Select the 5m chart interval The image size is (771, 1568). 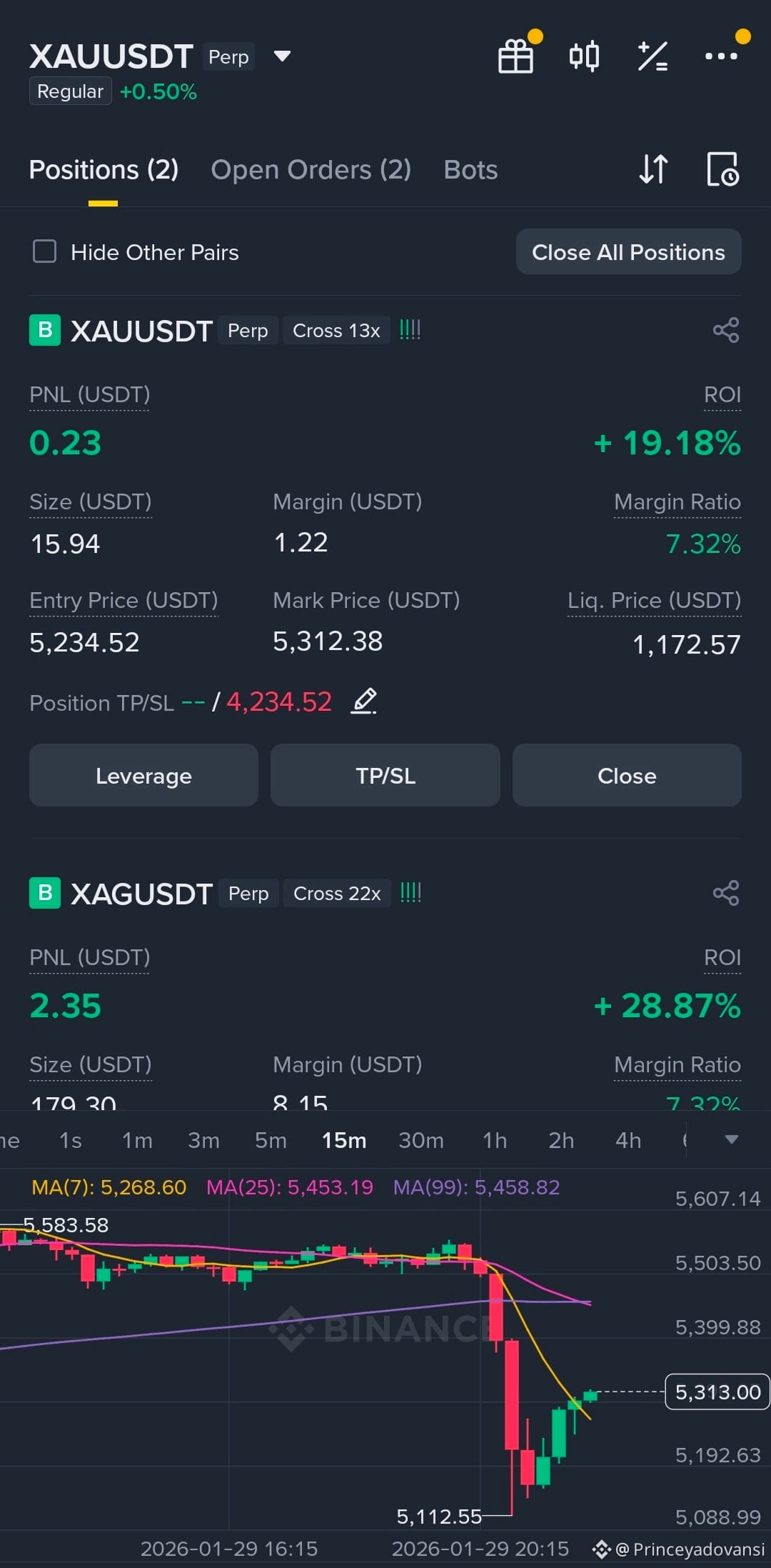coord(271,1140)
